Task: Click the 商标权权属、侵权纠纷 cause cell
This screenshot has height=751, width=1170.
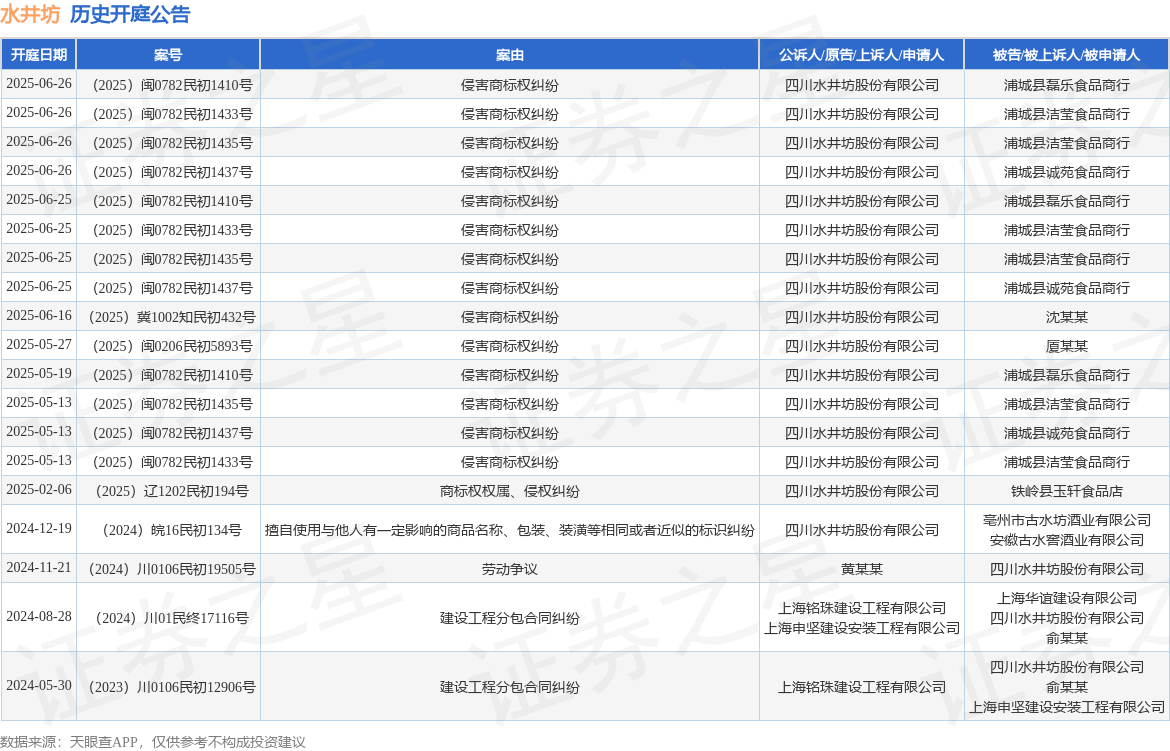Action: point(510,491)
